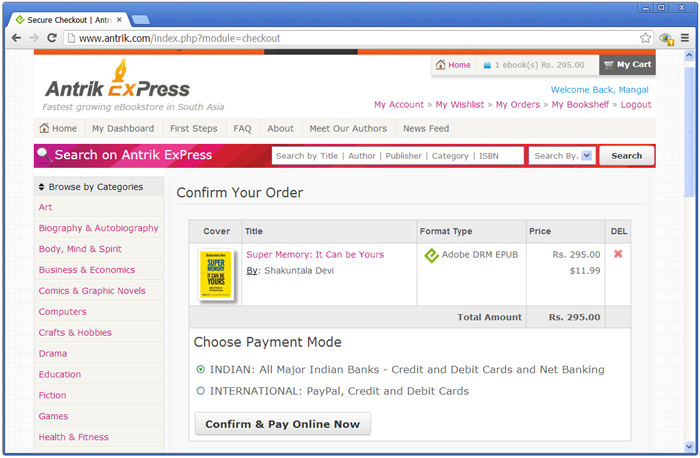Click the By link before Shakuntala Devi
Viewport: 700px width, 458px height.
(251, 271)
